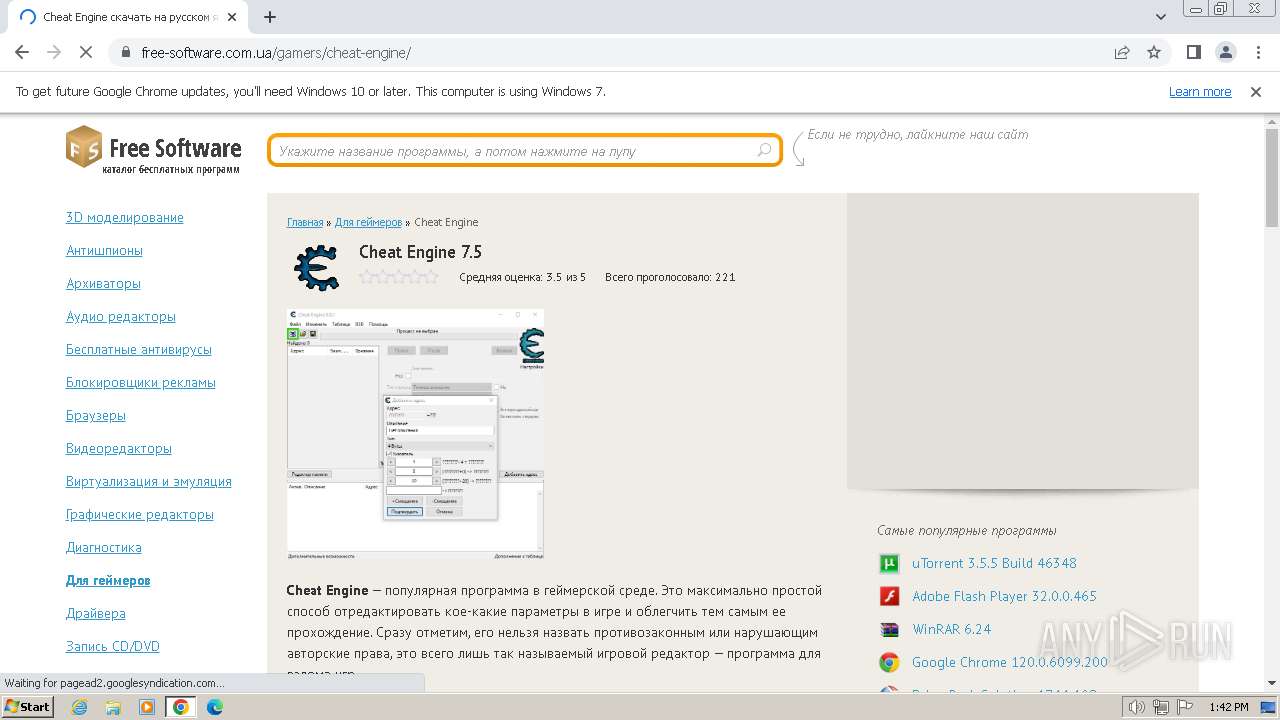The height and width of the screenshot is (720, 1280).
Task: Open Драйвера category
Action: coord(96,613)
